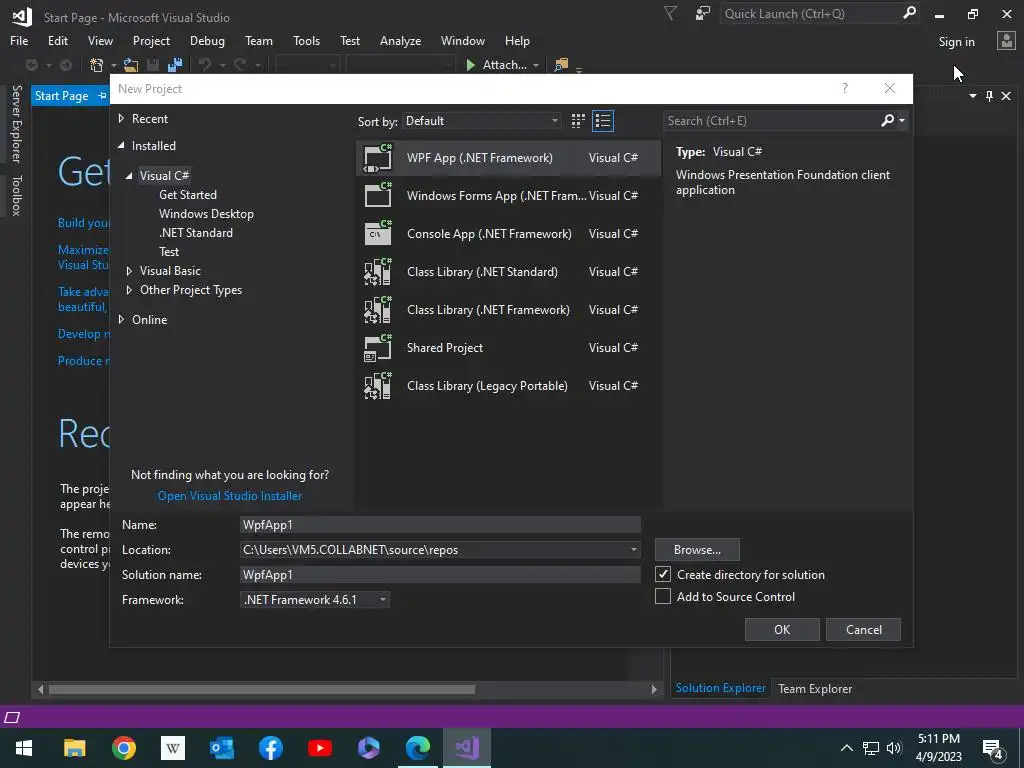This screenshot has width=1024, height=768.
Task: Click the Save All toolbar icon
Action: [x=174, y=65]
